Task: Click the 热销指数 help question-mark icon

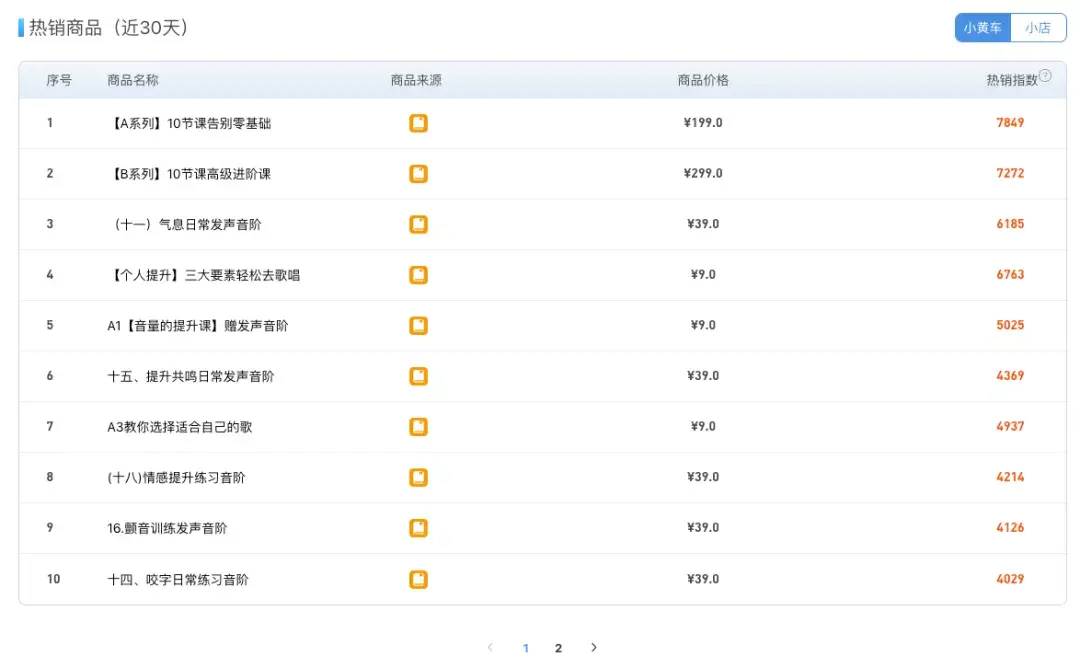Action: (x=1045, y=75)
